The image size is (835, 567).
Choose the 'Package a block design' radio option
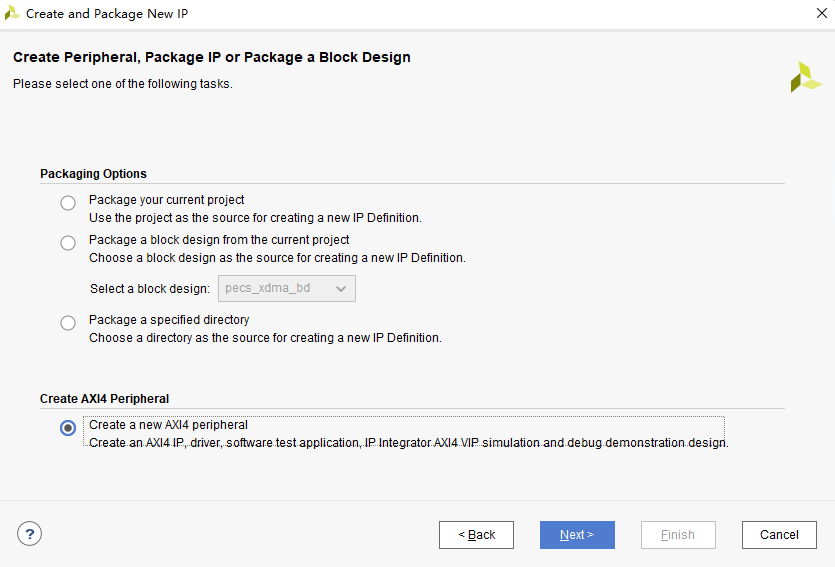(68, 243)
